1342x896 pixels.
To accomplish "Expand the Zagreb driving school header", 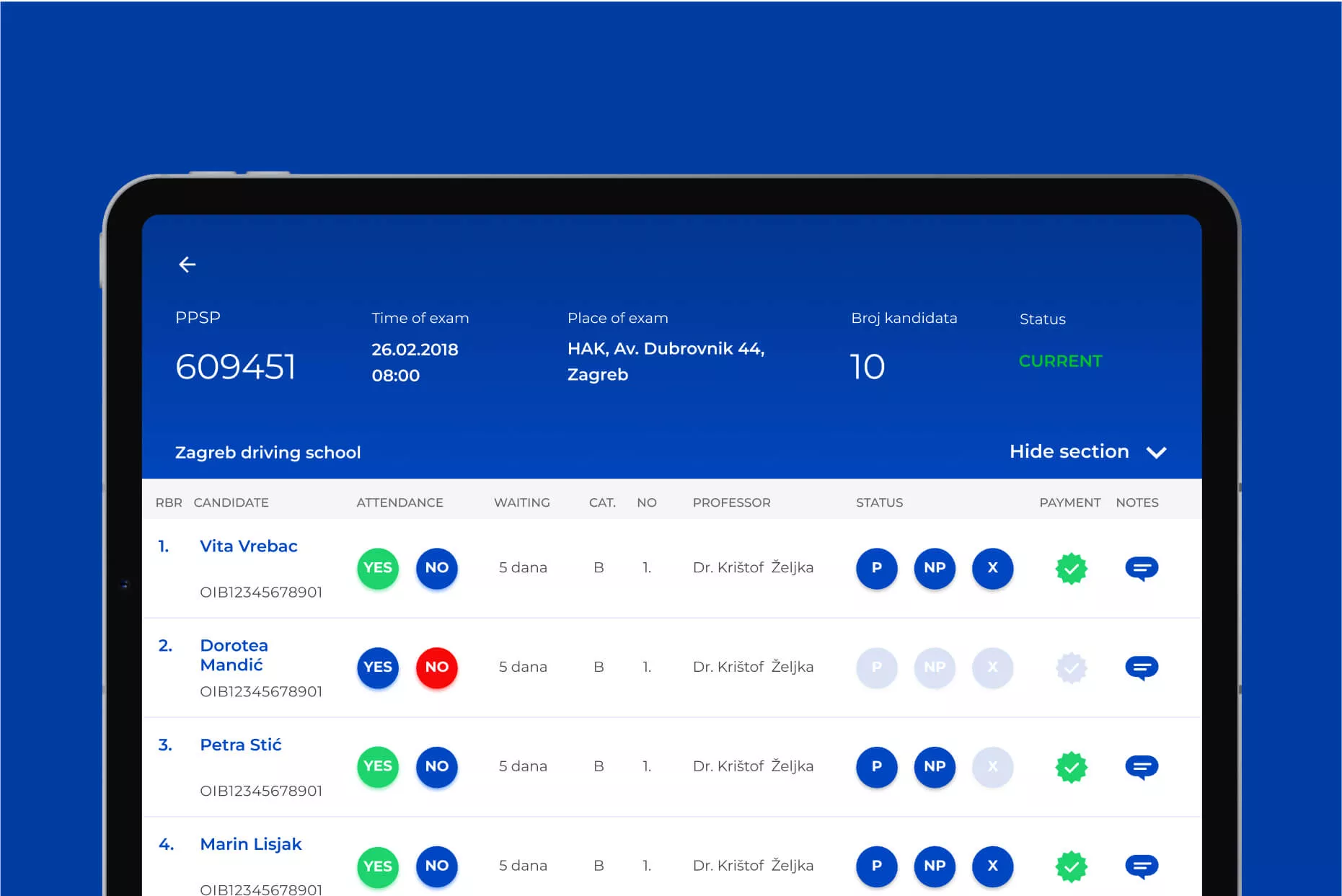I will coord(268,453).
